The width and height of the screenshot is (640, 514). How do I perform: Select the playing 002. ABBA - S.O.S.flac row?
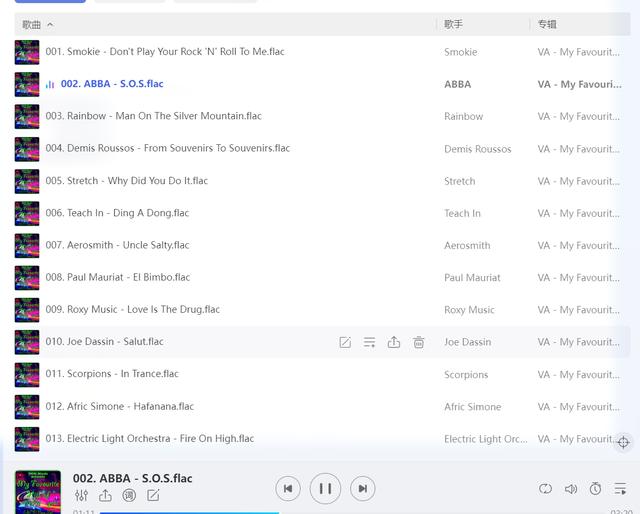click(x=322, y=84)
